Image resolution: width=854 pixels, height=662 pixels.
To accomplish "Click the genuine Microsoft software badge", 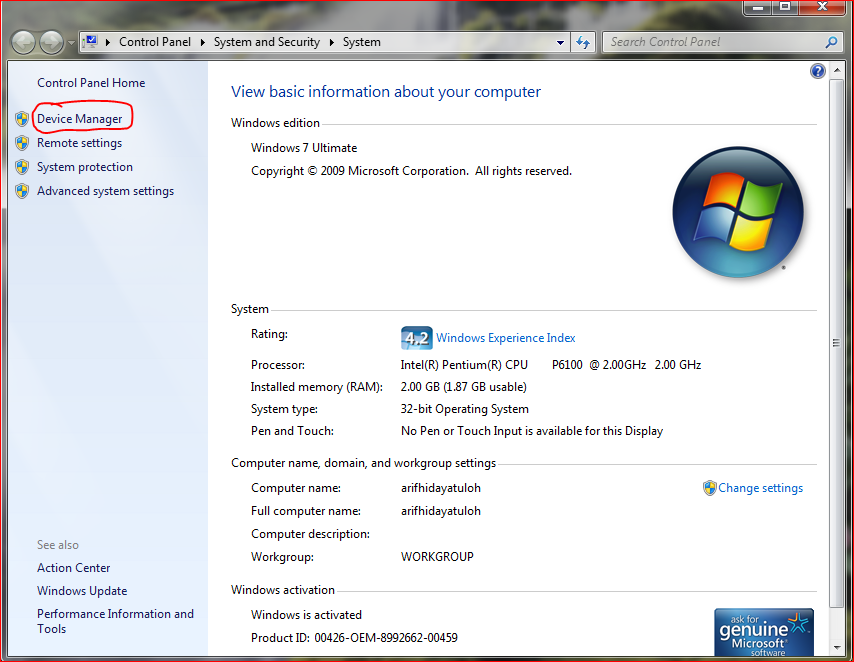I will (x=764, y=632).
